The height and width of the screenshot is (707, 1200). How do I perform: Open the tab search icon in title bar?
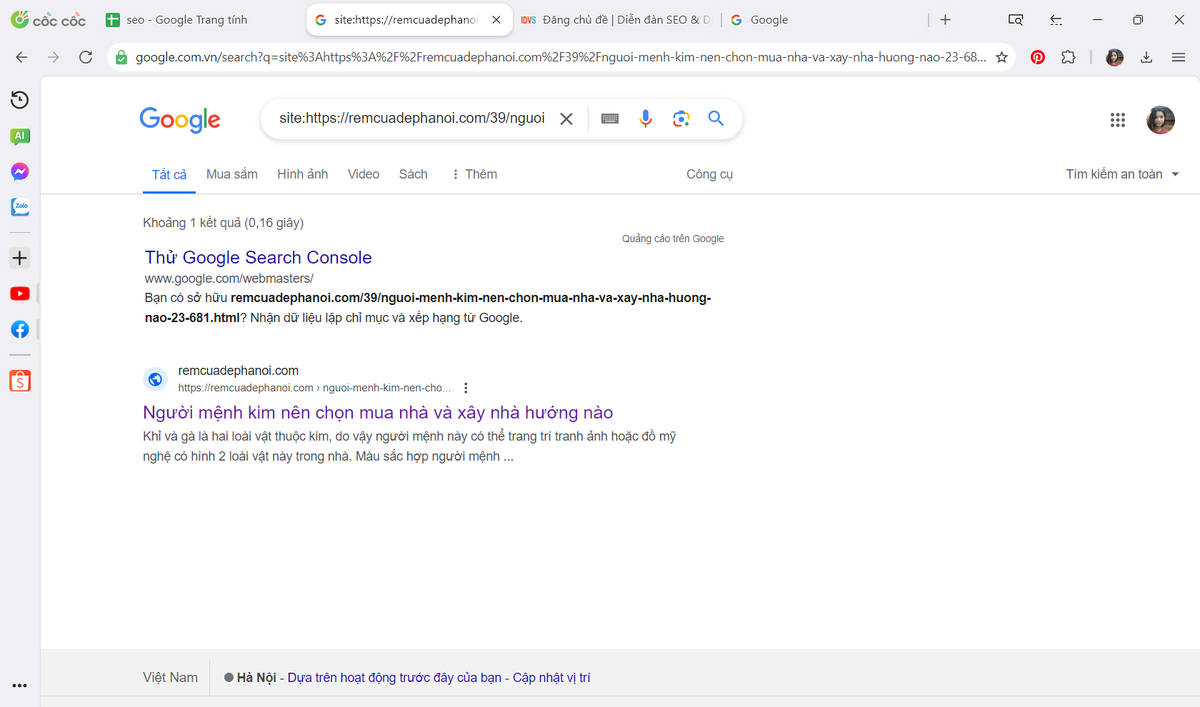point(1015,19)
